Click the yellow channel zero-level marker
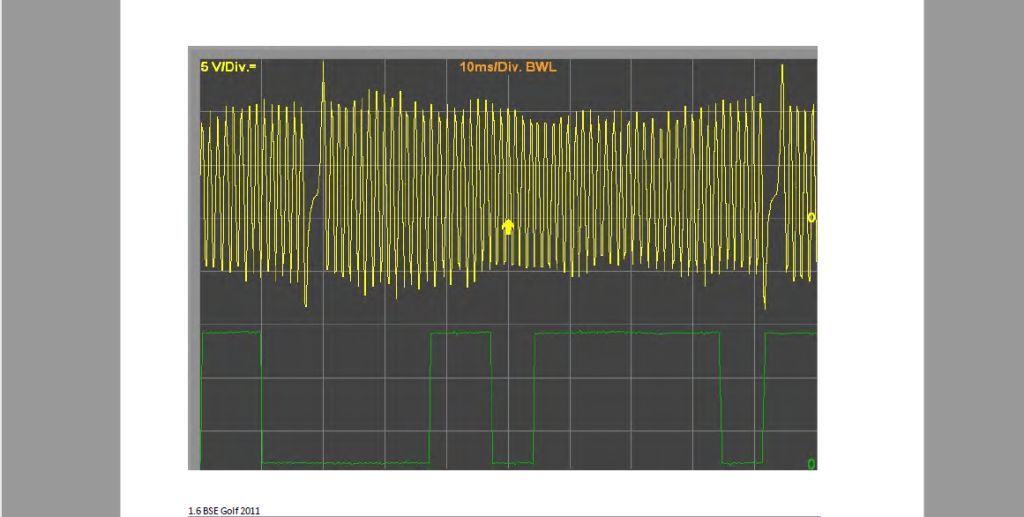The width and height of the screenshot is (1024, 517). tap(811, 217)
